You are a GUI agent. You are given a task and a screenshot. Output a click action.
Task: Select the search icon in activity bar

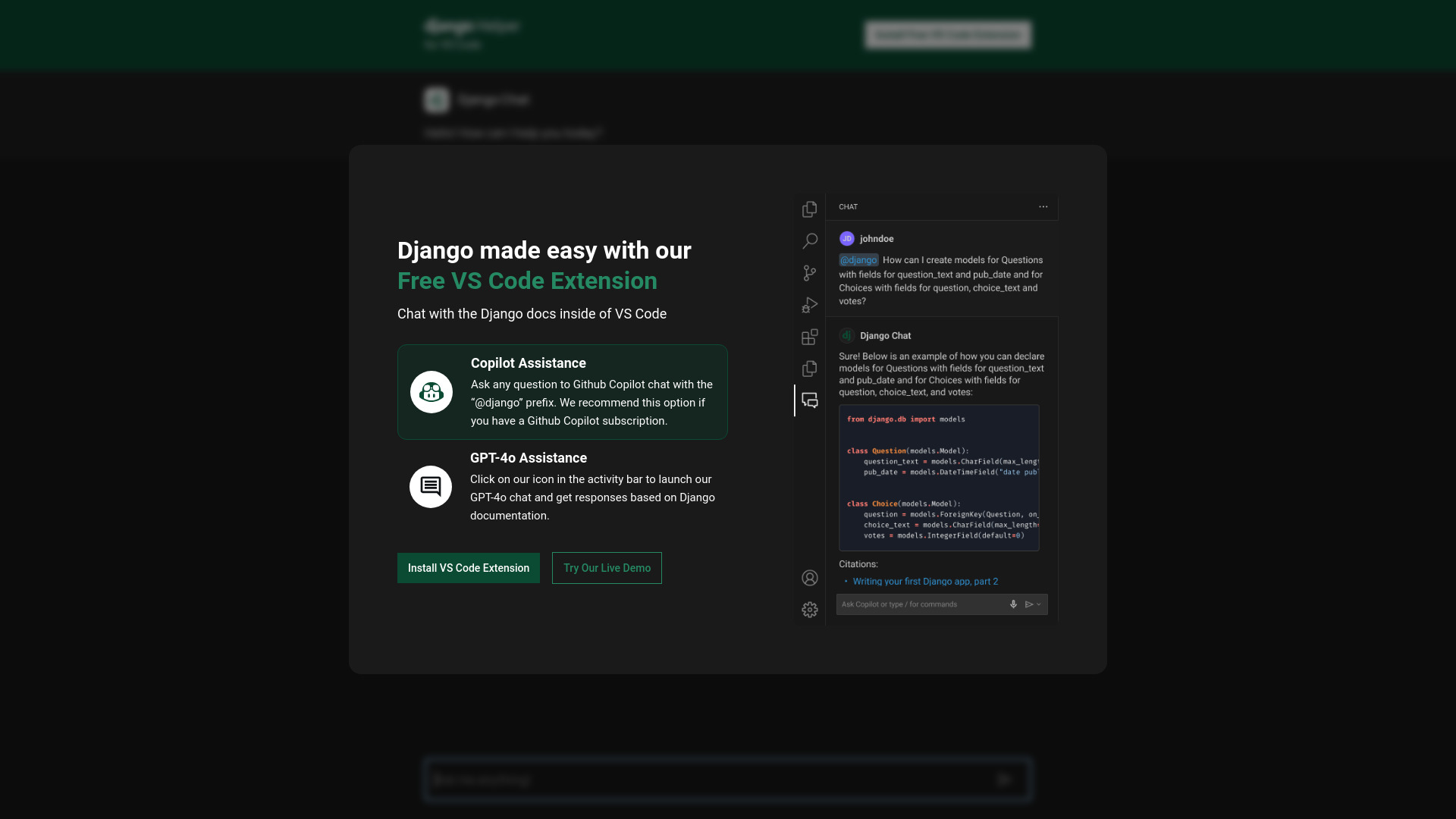point(810,240)
